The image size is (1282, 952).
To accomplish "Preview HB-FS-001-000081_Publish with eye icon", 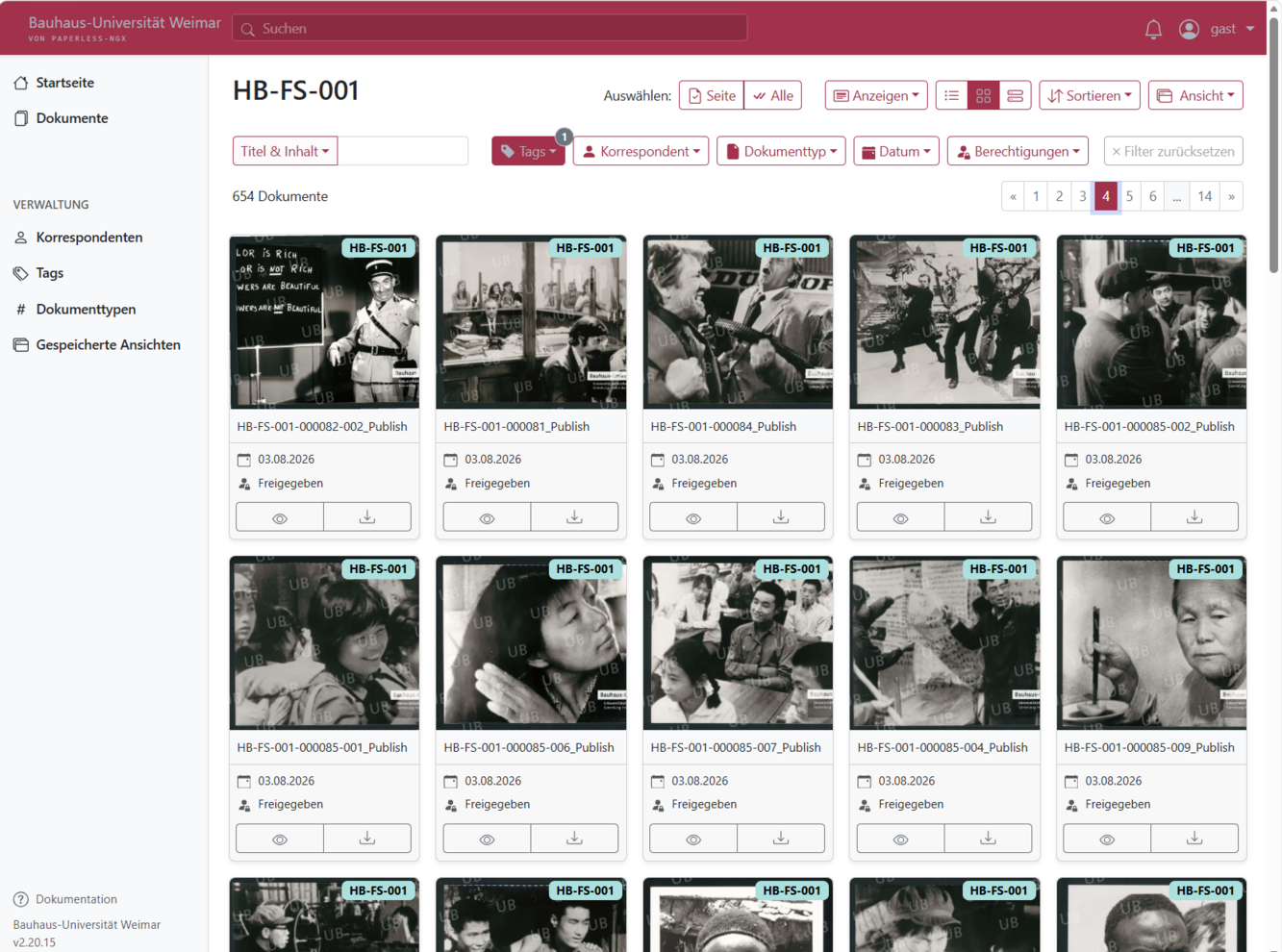I will tap(487, 517).
